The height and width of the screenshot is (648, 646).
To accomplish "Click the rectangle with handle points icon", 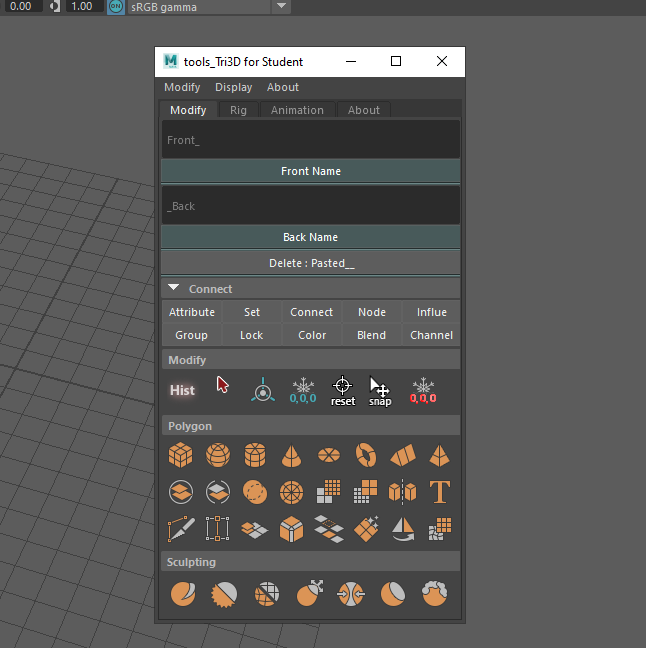I will pyautogui.click(x=218, y=529).
